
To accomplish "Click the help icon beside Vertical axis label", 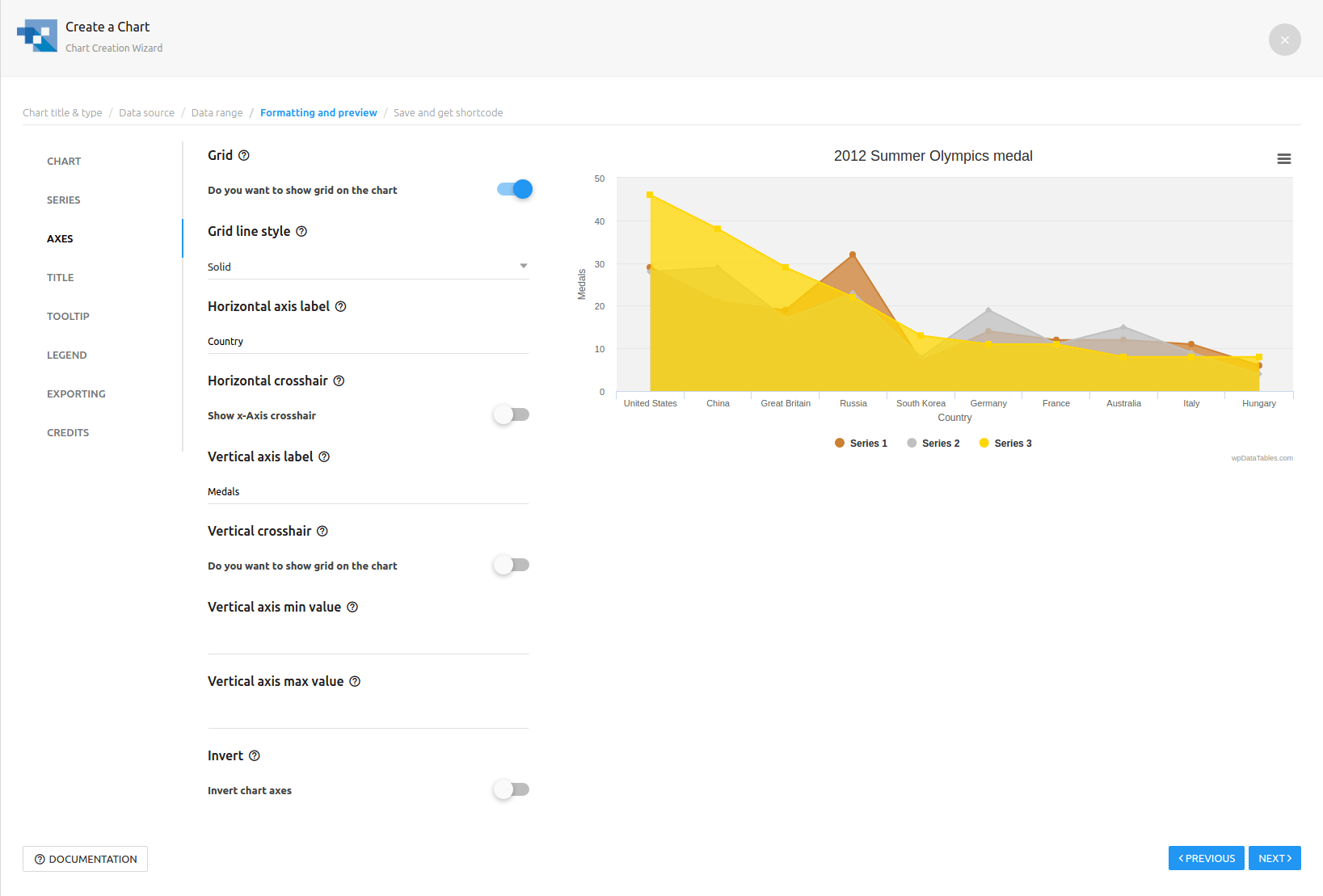I will (324, 456).
